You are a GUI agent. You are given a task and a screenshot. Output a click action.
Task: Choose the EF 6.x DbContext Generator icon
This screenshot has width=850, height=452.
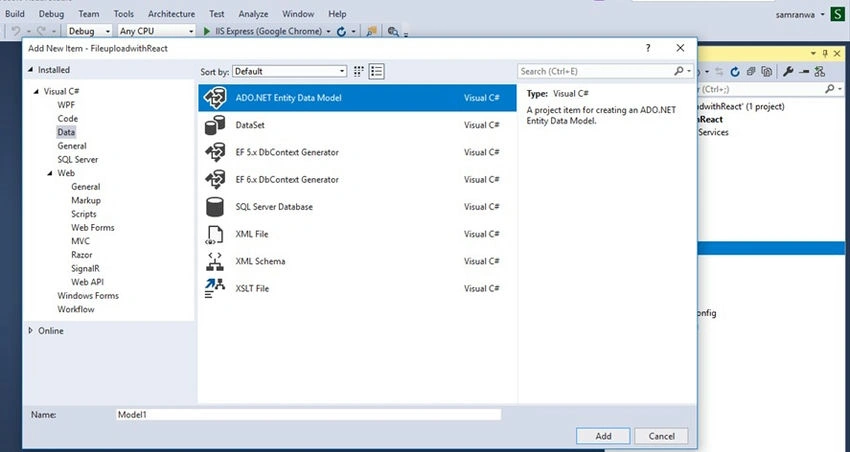point(215,179)
